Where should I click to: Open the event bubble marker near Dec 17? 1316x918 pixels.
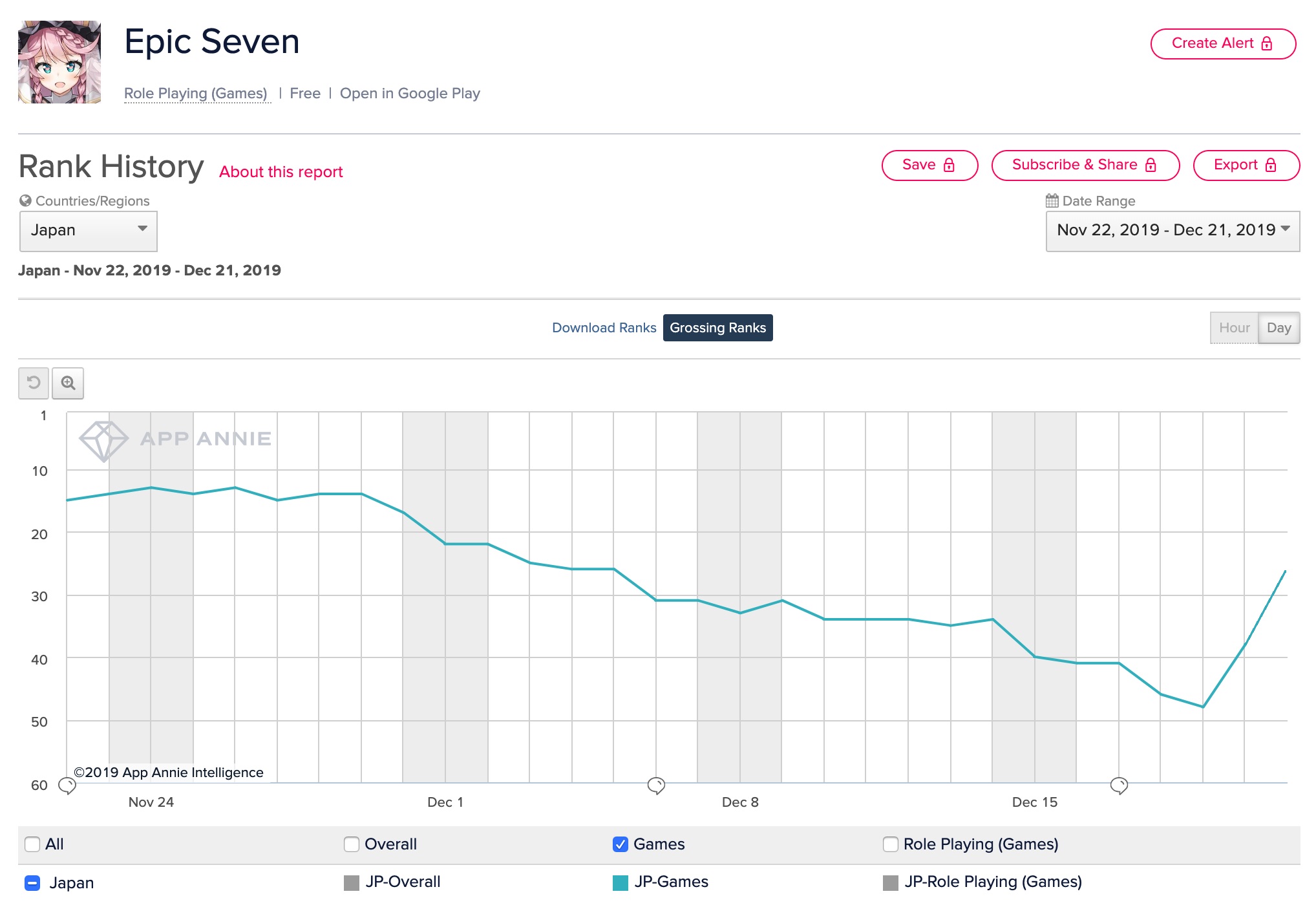(1119, 785)
